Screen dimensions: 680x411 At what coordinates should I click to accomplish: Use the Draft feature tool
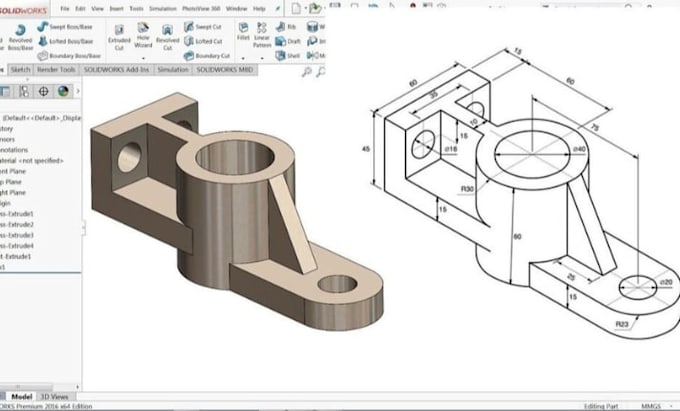click(x=288, y=41)
